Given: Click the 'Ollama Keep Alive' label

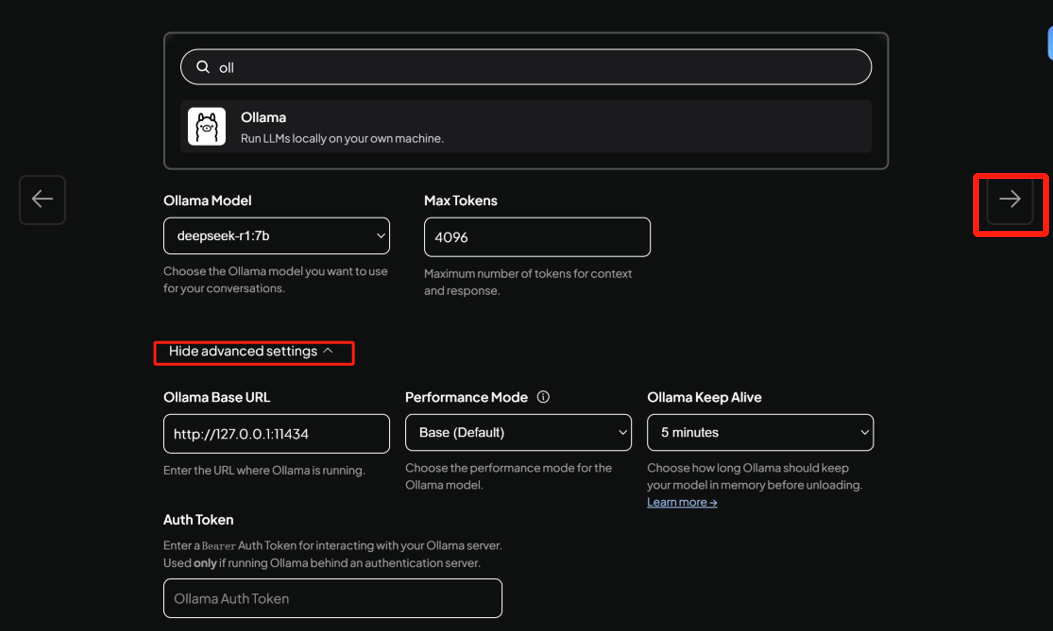Looking at the screenshot, I should pyautogui.click(x=704, y=397).
